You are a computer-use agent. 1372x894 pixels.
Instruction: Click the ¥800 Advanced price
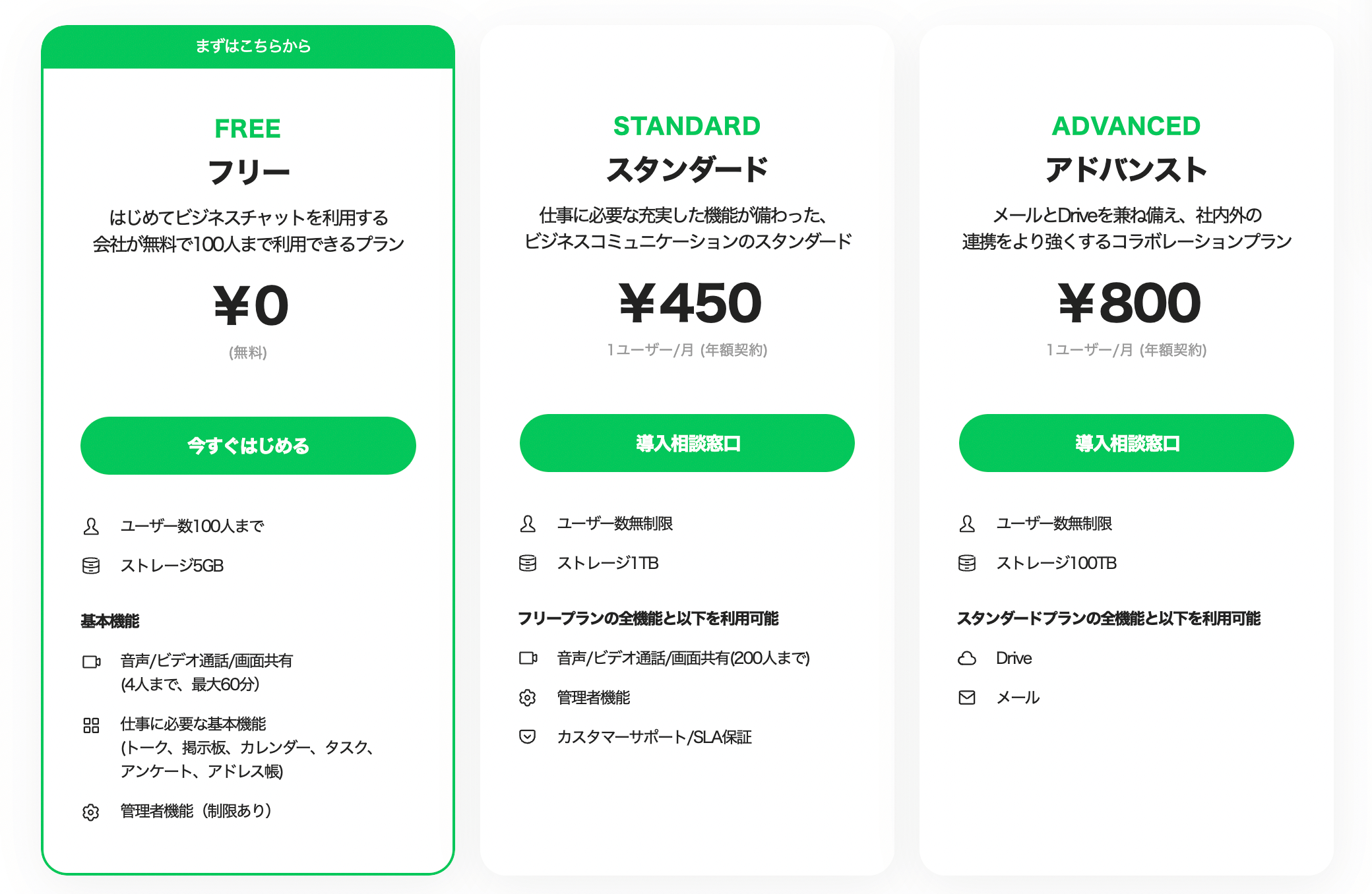click(x=1129, y=303)
